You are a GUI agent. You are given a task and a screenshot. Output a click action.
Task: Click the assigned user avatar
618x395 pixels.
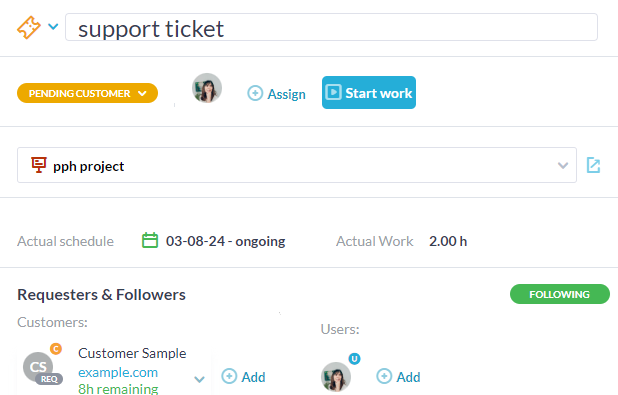[207, 88]
